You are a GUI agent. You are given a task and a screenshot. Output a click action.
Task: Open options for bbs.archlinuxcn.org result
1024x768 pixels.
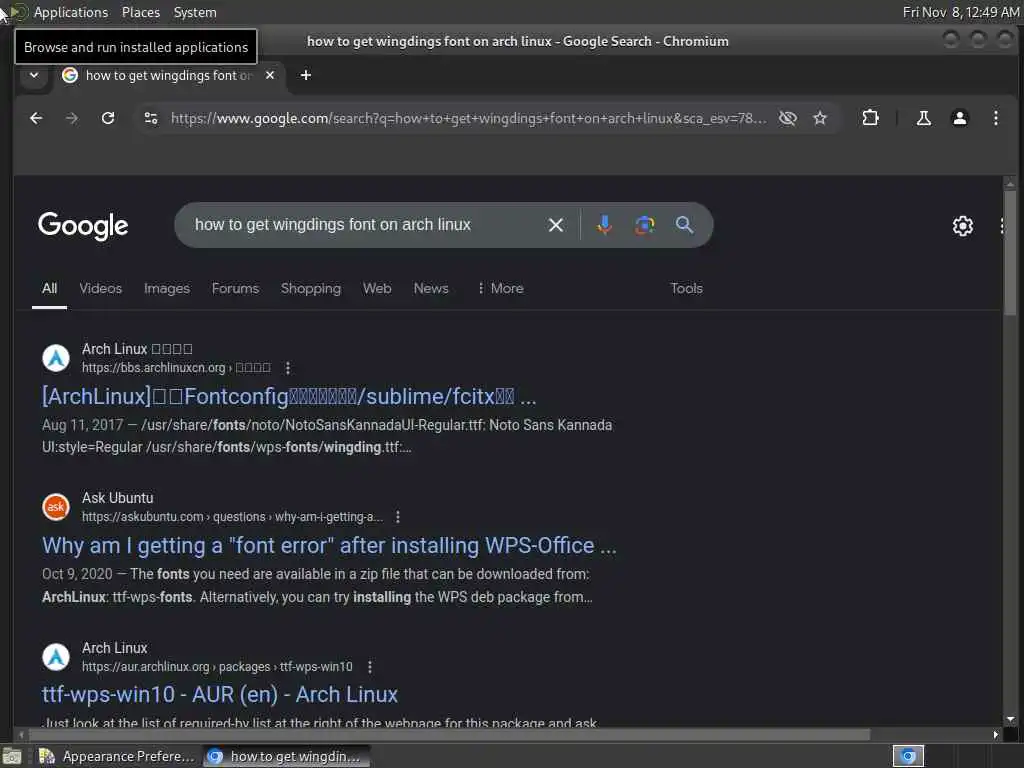[288, 368]
